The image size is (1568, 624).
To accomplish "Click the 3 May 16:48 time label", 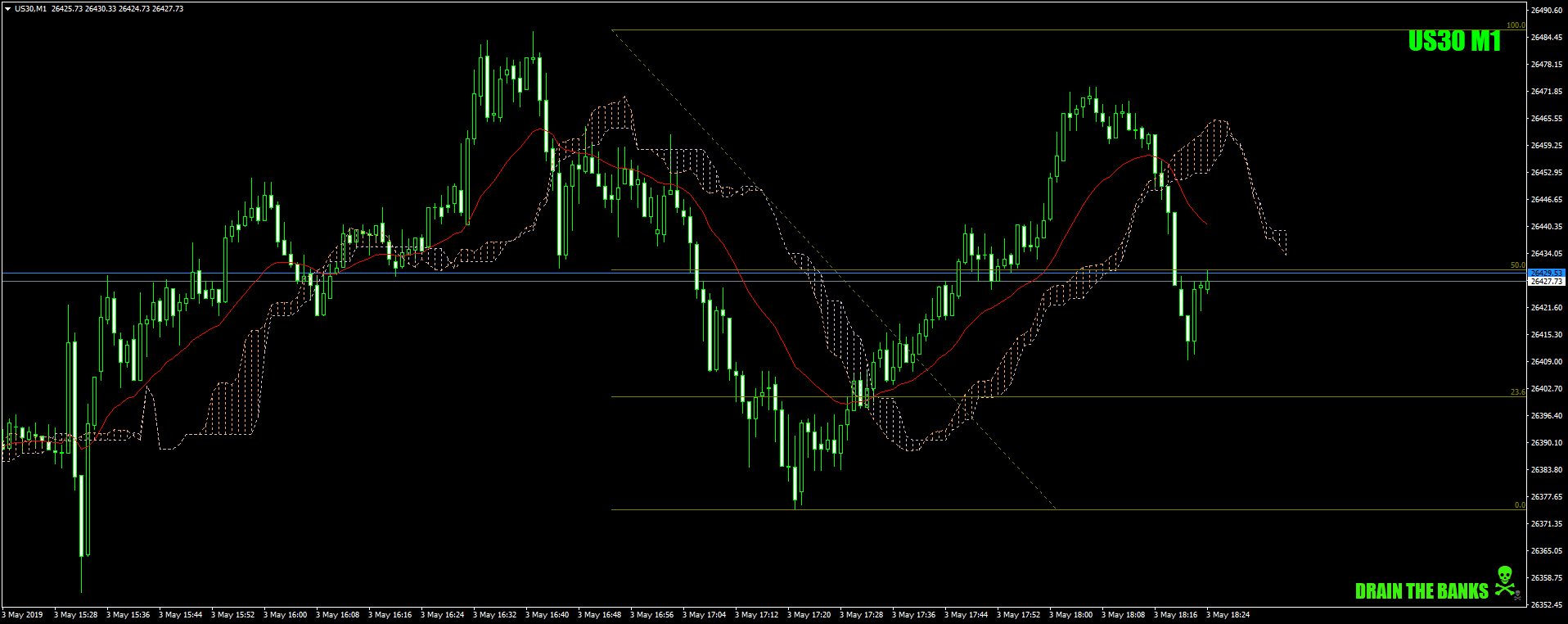I will click(x=600, y=615).
